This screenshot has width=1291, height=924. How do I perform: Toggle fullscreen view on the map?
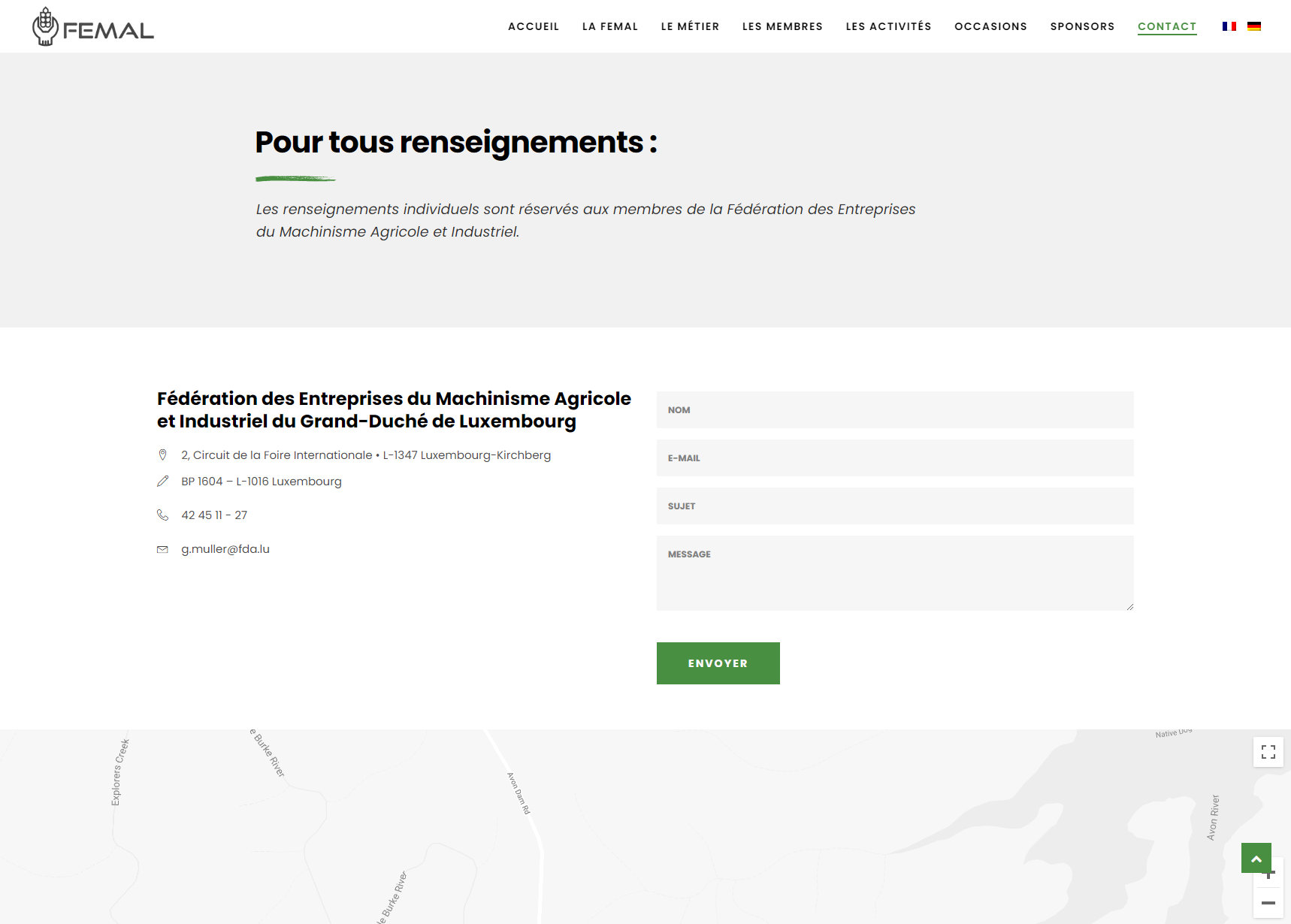1268,752
